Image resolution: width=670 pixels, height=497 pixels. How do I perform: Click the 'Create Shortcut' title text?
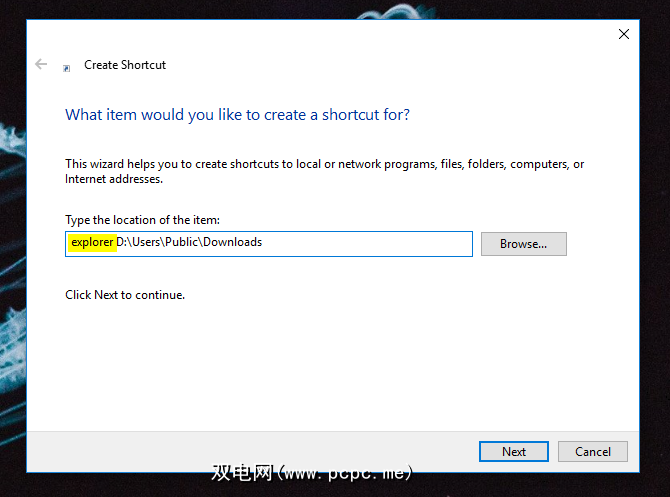[x=125, y=65]
